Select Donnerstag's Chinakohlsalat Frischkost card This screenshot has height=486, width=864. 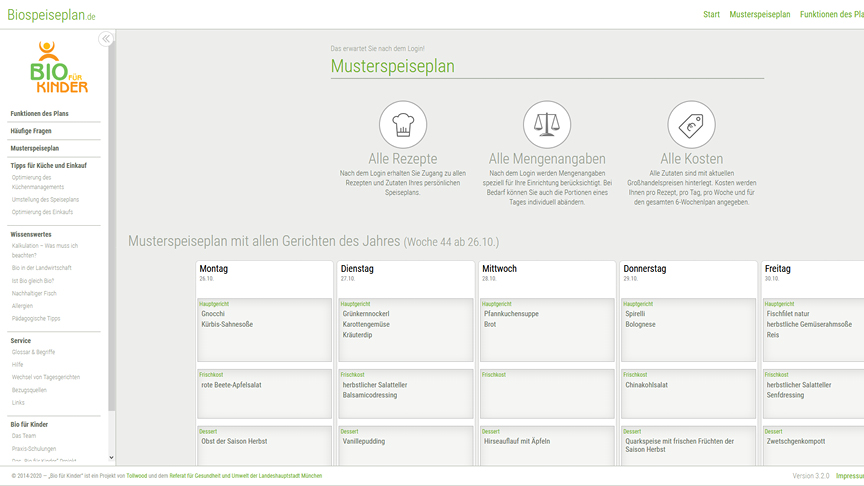point(688,394)
